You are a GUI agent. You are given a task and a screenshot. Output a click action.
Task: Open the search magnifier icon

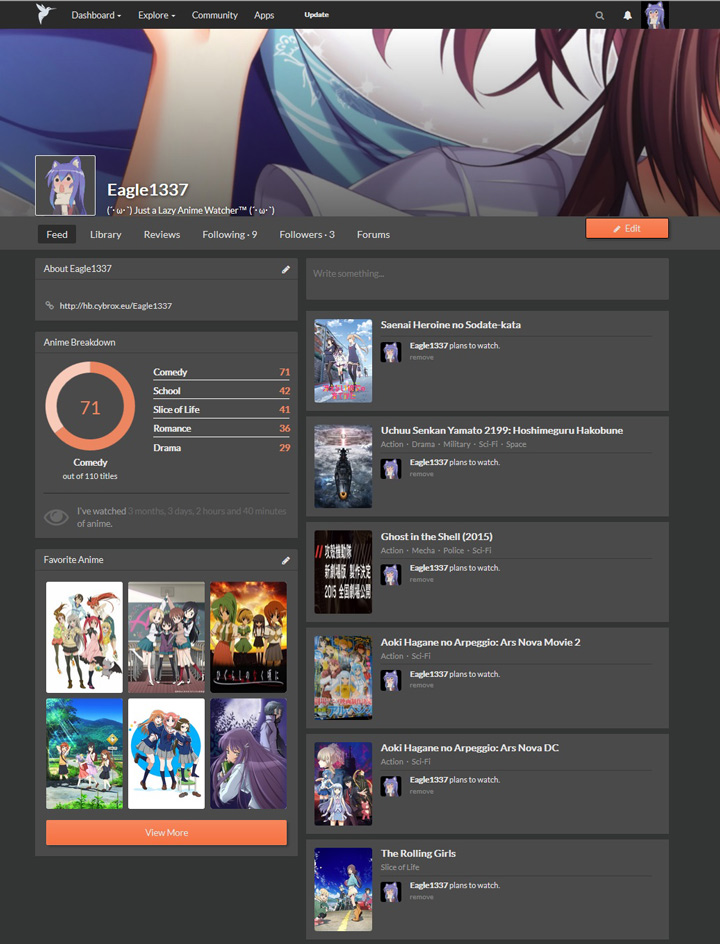tap(600, 16)
